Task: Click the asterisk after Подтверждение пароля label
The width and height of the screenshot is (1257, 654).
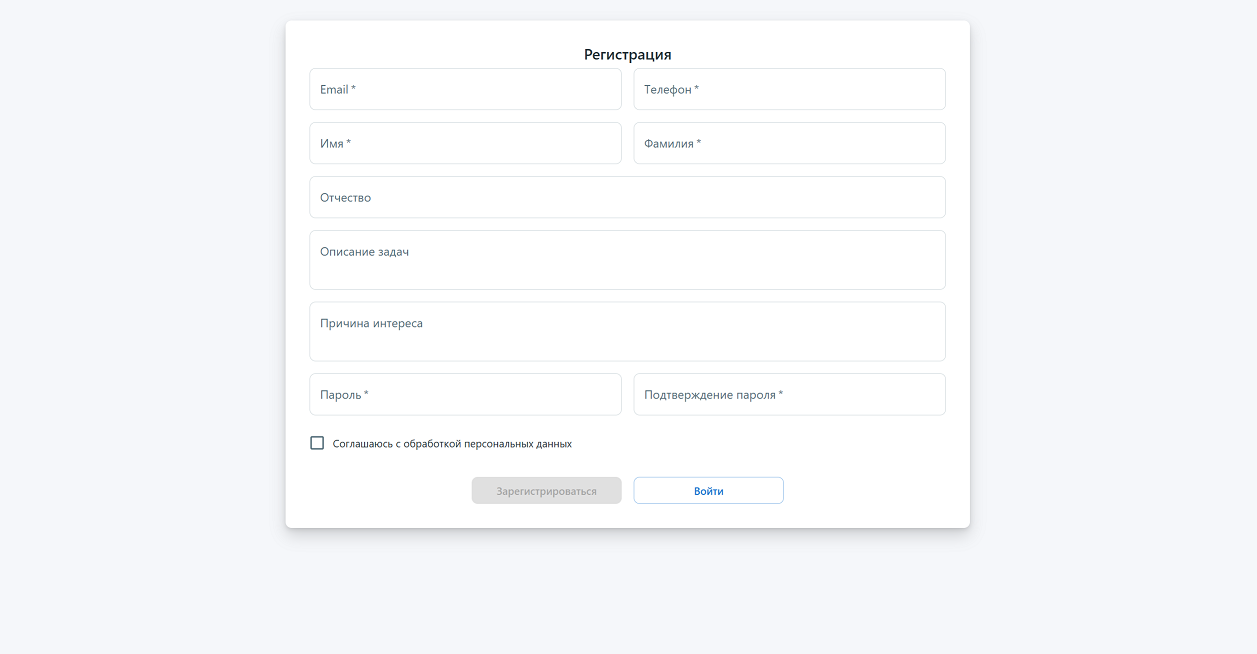Action: (x=781, y=394)
